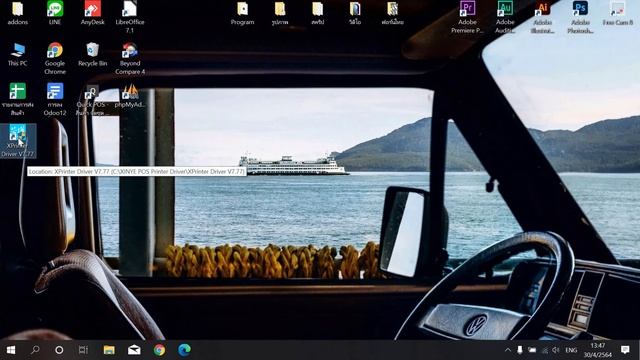640x360 pixels.
Task: Open Task View on taskbar
Action: (x=83, y=350)
